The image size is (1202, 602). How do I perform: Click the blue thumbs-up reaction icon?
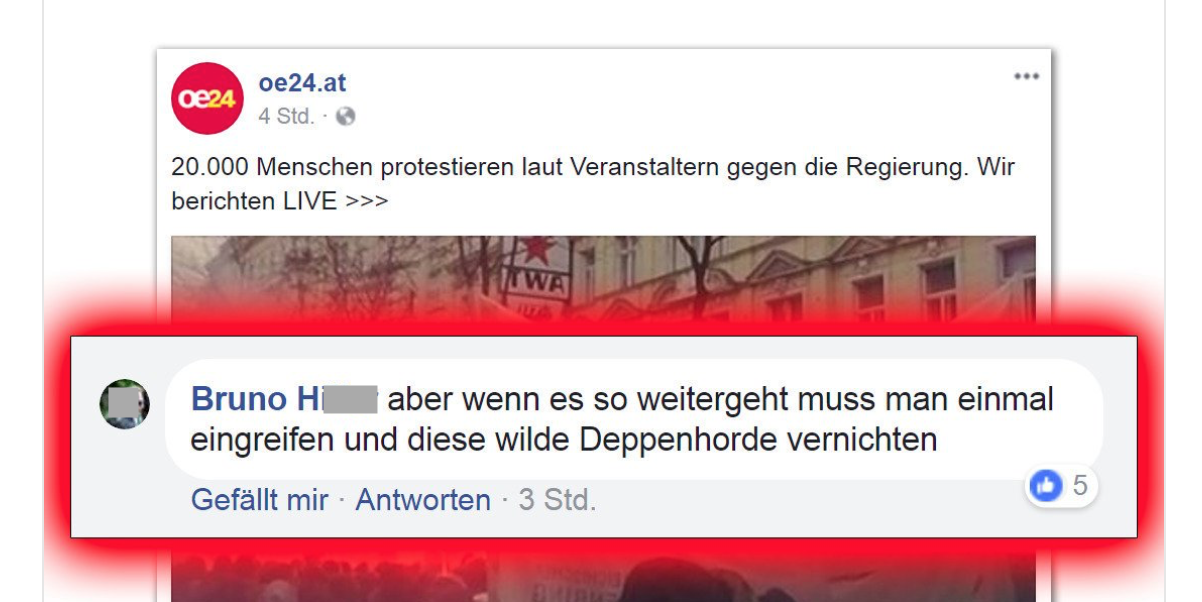[1046, 486]
